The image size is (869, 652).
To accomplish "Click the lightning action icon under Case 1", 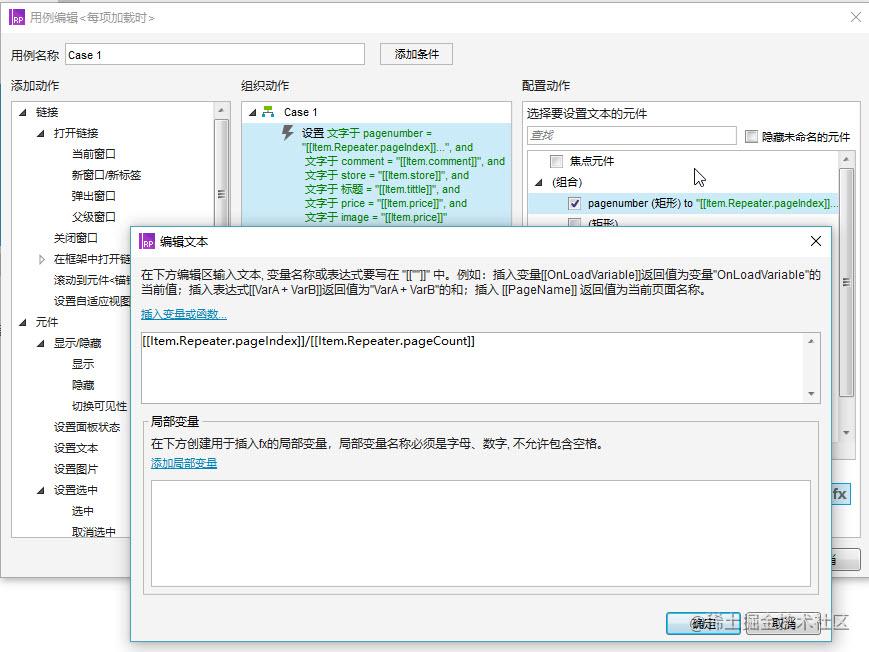I will [288, 133].
